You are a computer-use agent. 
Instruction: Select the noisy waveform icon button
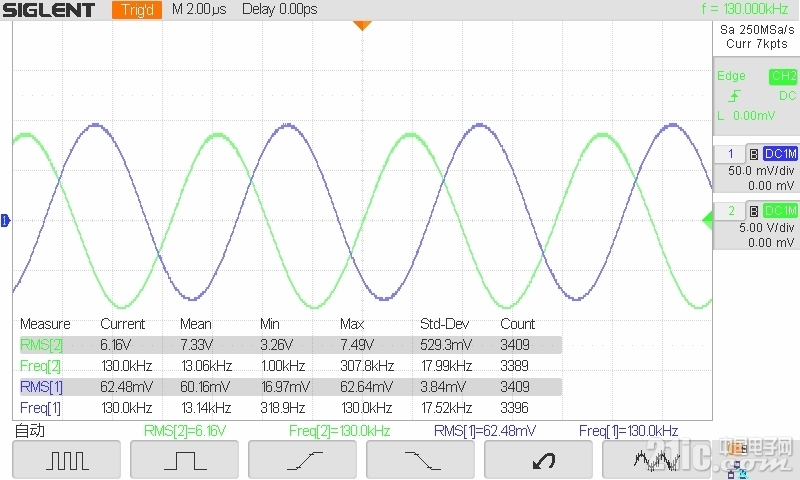pyautogui.click(x=656, y=460)
